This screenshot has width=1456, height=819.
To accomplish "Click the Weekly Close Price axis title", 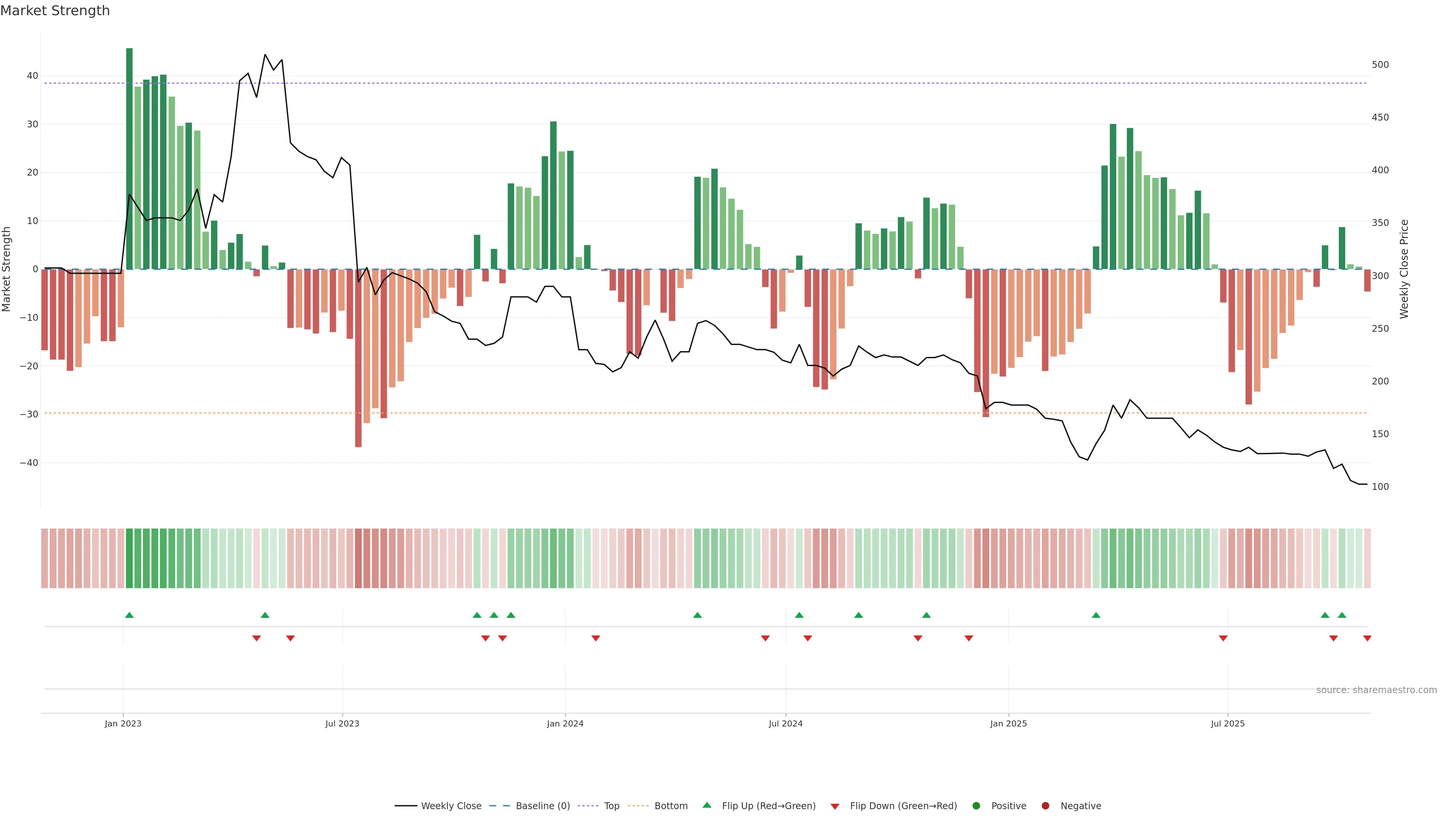I will point(1404,269).
